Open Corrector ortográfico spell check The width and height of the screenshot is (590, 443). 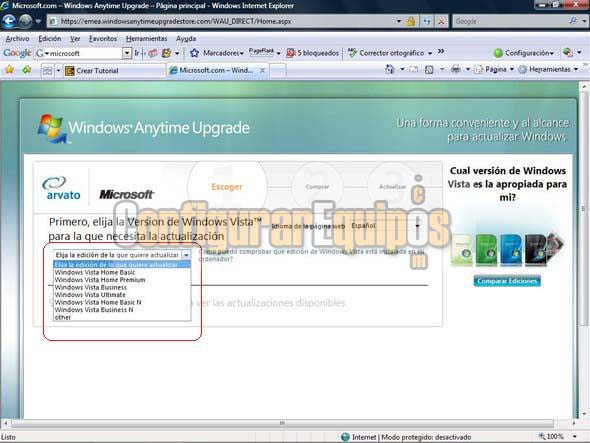pos(389,53)
